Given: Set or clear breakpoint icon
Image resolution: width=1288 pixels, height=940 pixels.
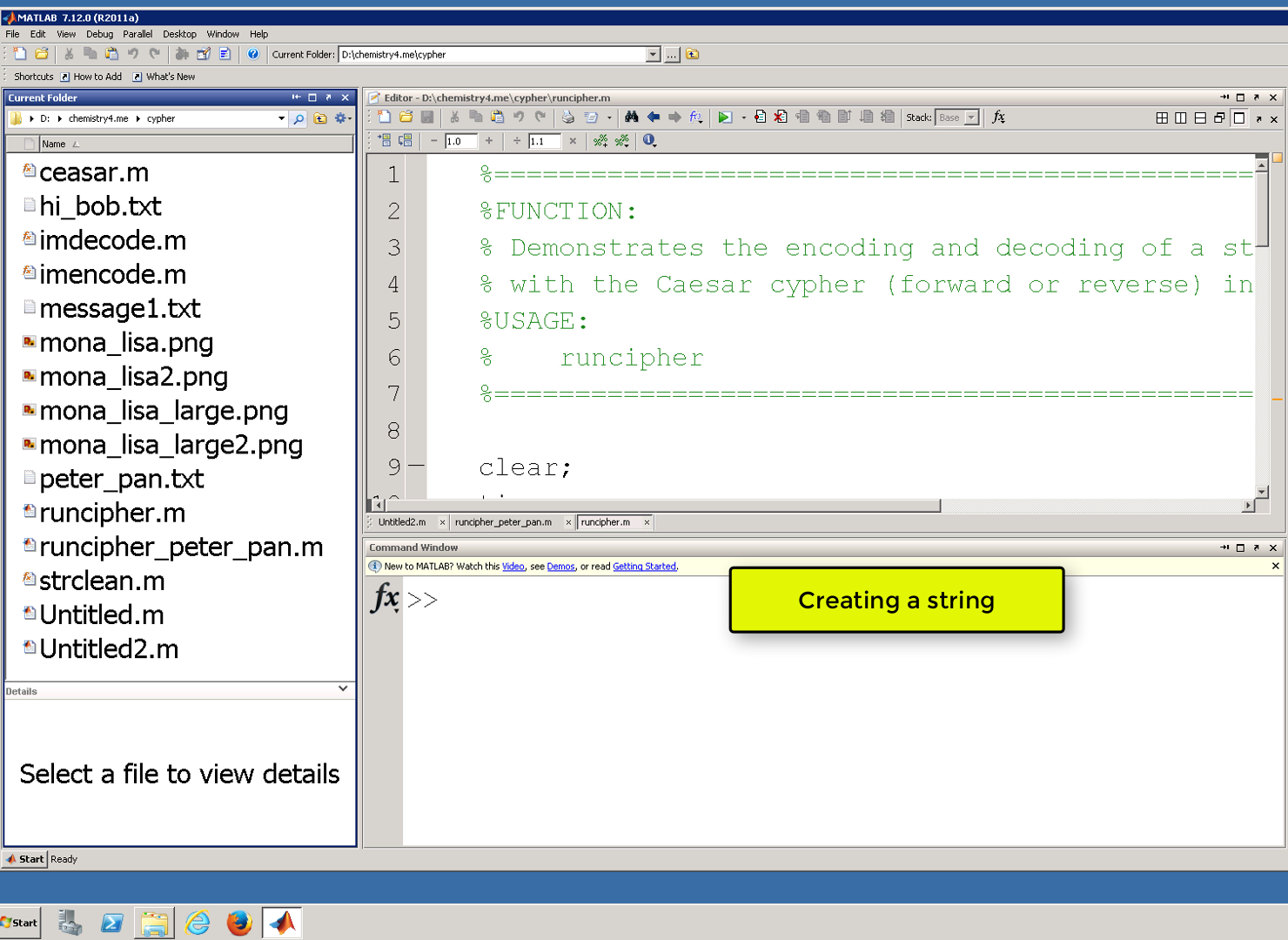Looking at the screenshot, I should click(760, 117).
